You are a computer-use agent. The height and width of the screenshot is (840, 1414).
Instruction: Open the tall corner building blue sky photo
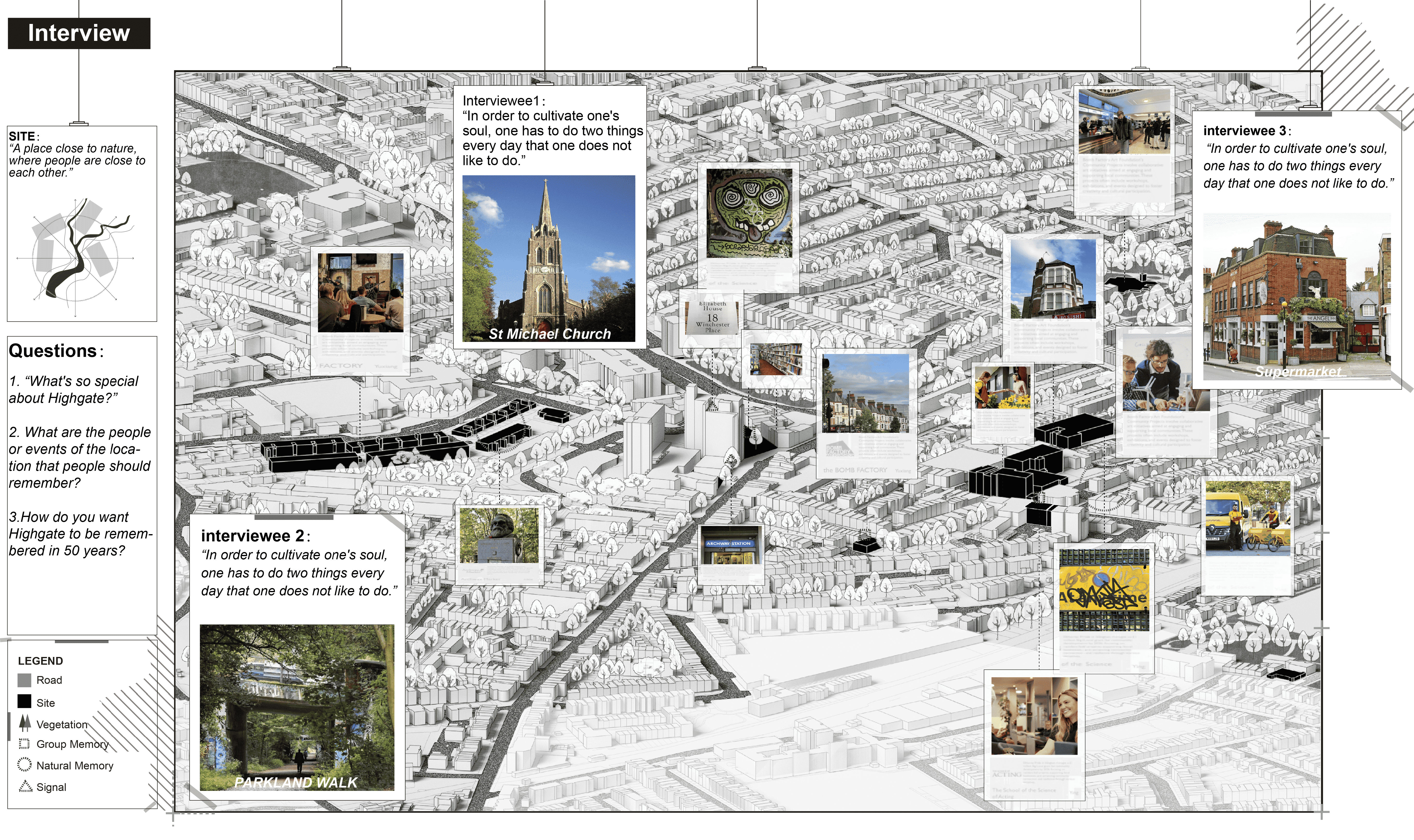pos(1053,279)
